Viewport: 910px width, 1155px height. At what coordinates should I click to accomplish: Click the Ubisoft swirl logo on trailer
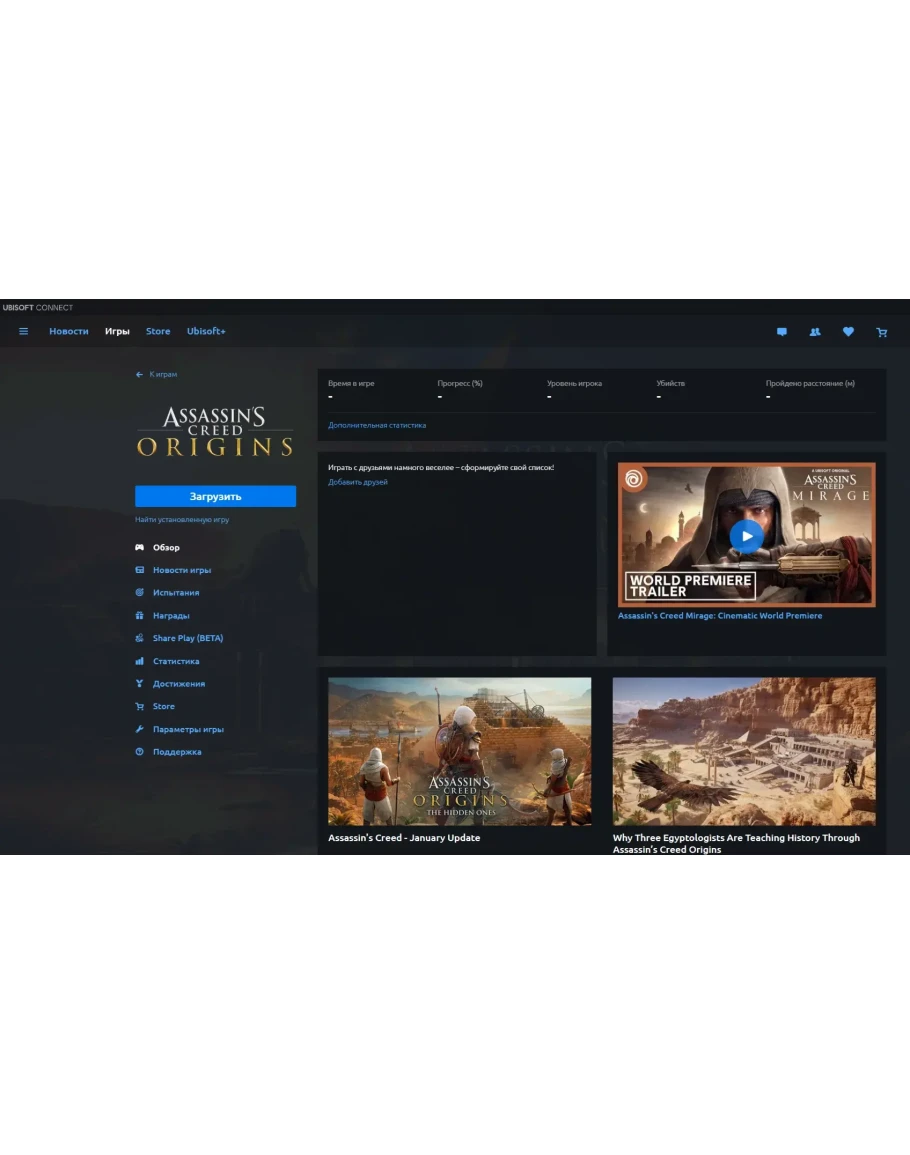point(633,479)
